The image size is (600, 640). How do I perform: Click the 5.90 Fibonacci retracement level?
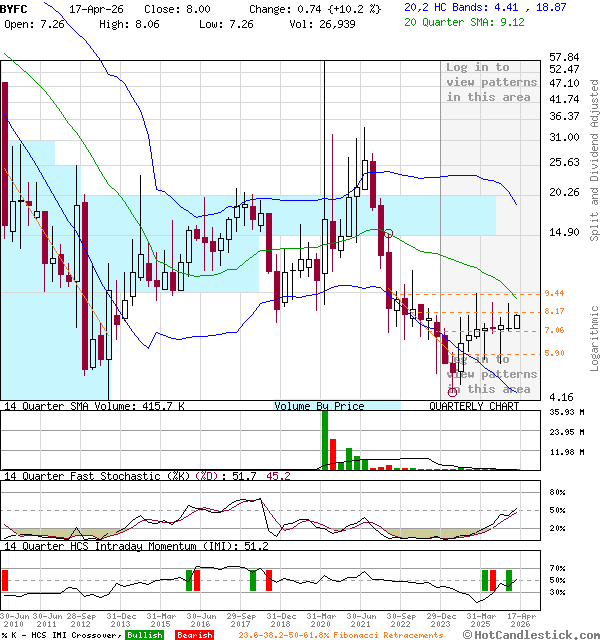[555, 353]
